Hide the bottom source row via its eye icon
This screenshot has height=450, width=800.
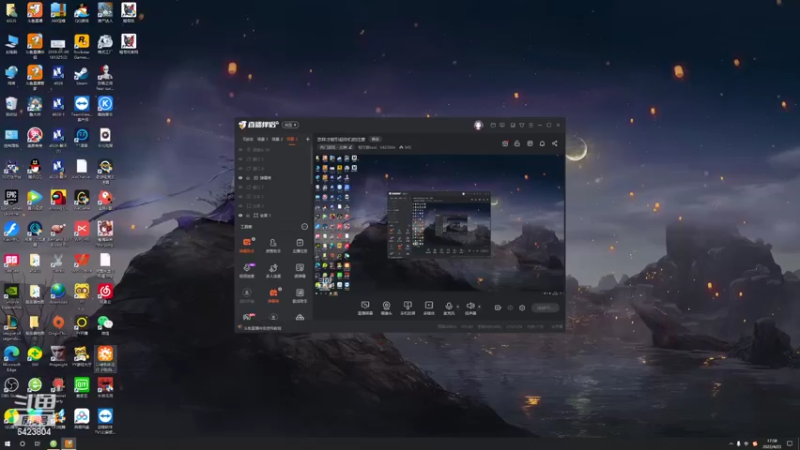tap(241, 215)
